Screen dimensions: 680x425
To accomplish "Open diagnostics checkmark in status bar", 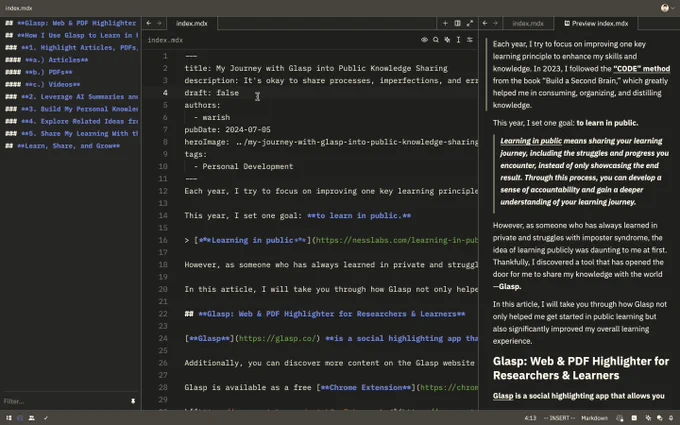I will [x=46, y=418].
